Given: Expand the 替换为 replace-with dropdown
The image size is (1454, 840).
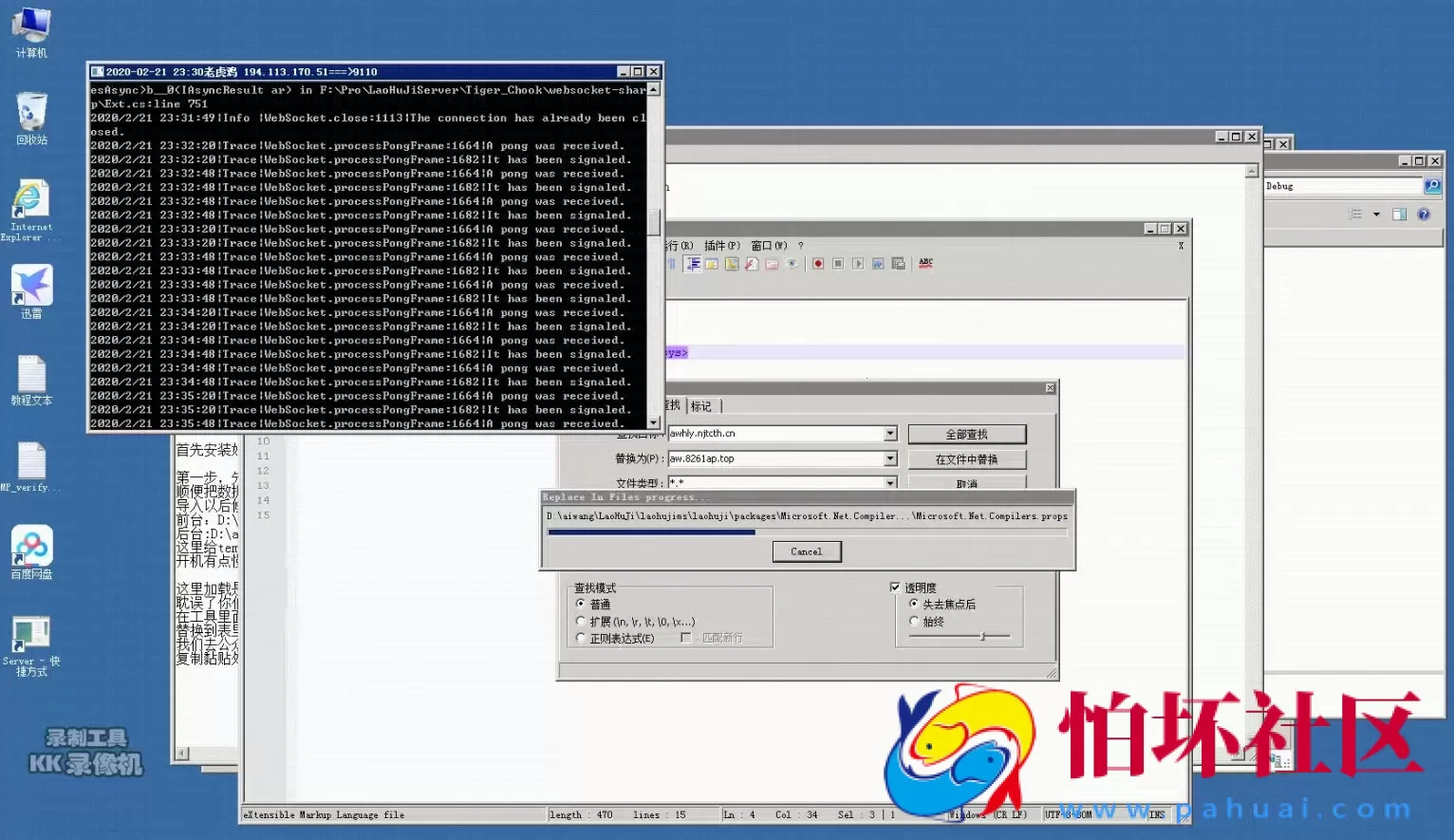Looking at the screenshot, I should point(890,458).
